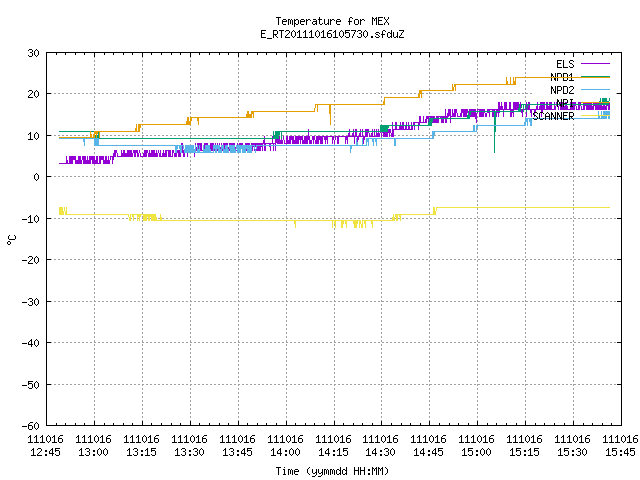Click the x-axis tick 111016 13:15
The height and width of the screenshot is (480, 640).
click(x=142, y=446)
